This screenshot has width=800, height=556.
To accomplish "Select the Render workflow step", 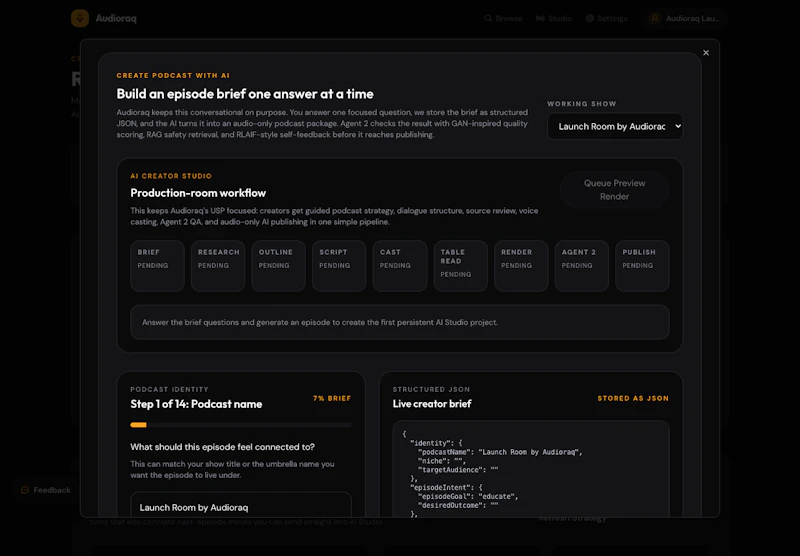I will (x=521, y=266).
